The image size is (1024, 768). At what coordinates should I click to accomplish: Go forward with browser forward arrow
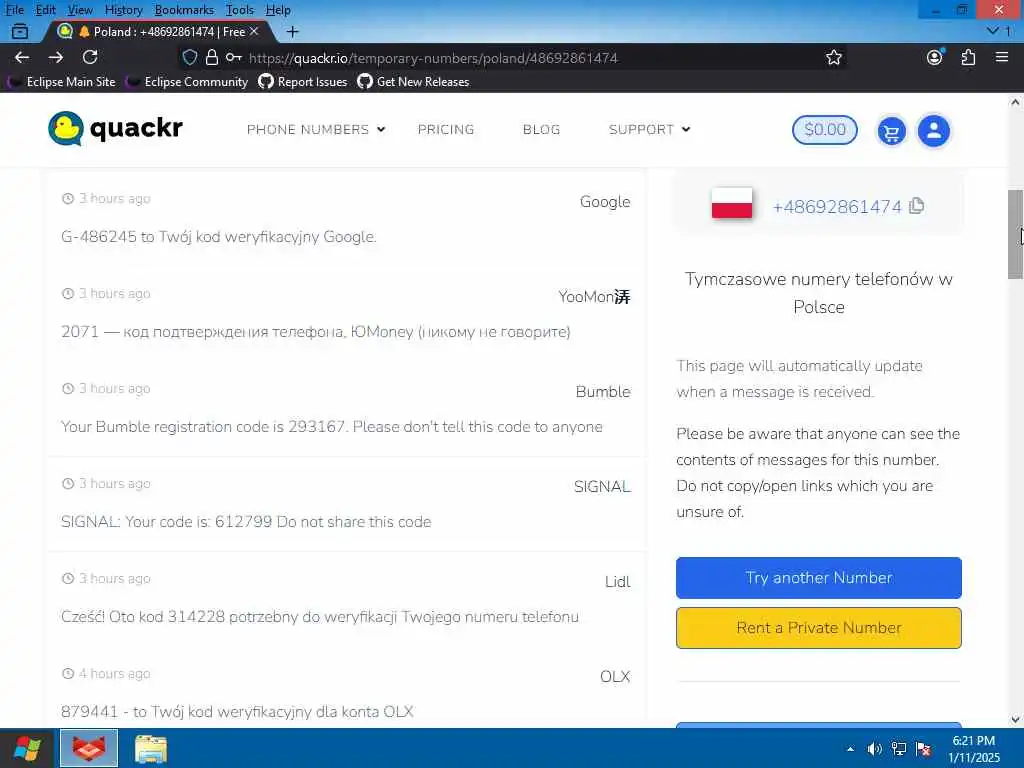pyautogui.click(x=56, y=57)
